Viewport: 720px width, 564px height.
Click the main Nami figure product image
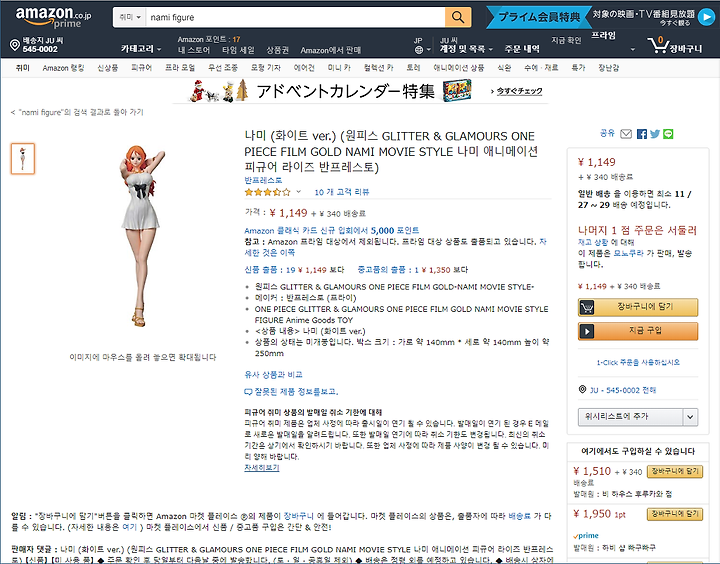[142, 236]
